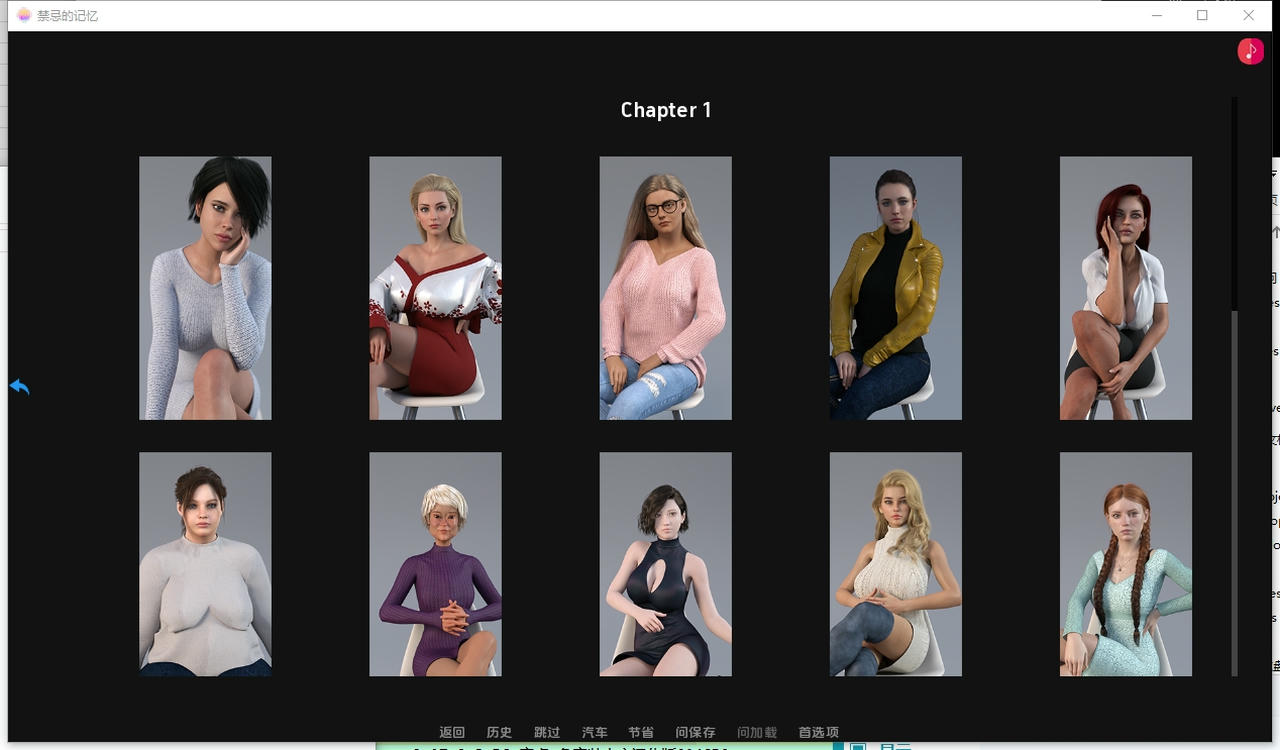Choose the braided redhead in teal dress
Screen dimensions: 1280x750
click(x=1125, y=564)
